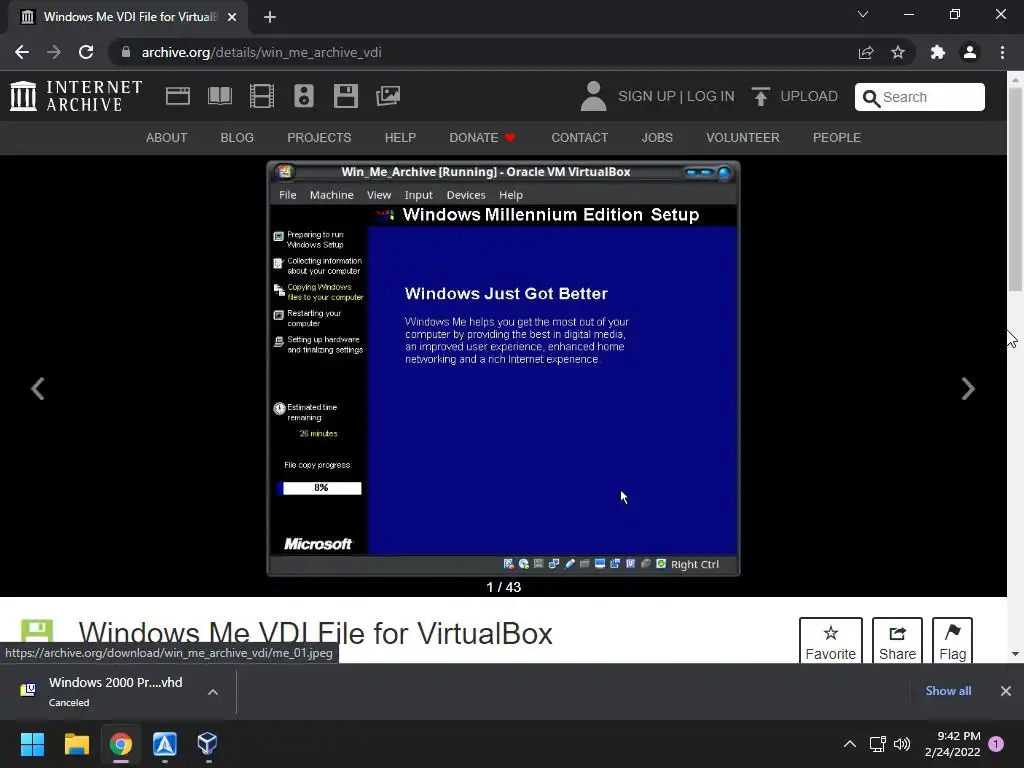The height and width of the screenshot is (768, 1024).
Task: Show next image in carousel
Action: tap(968, 389)
